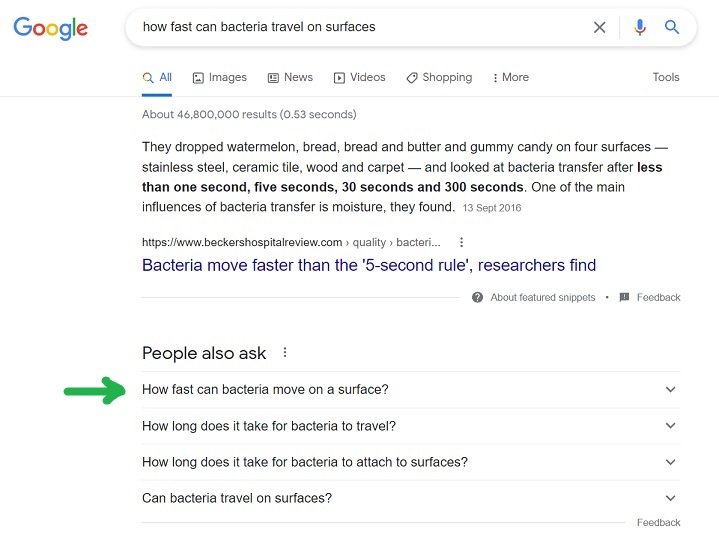Viewport: 719px width, 553px height.
Task: Open 'Bacteria move faster than the 5-second rule' link
Action: (x=369, y=265)
